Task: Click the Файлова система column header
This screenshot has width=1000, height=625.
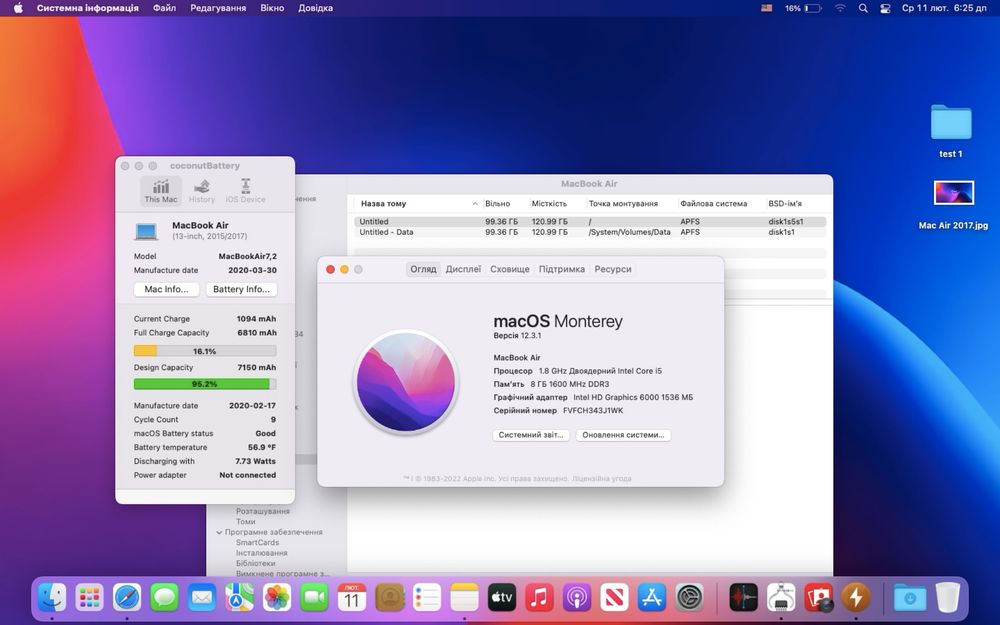Action: click(713, 203)
